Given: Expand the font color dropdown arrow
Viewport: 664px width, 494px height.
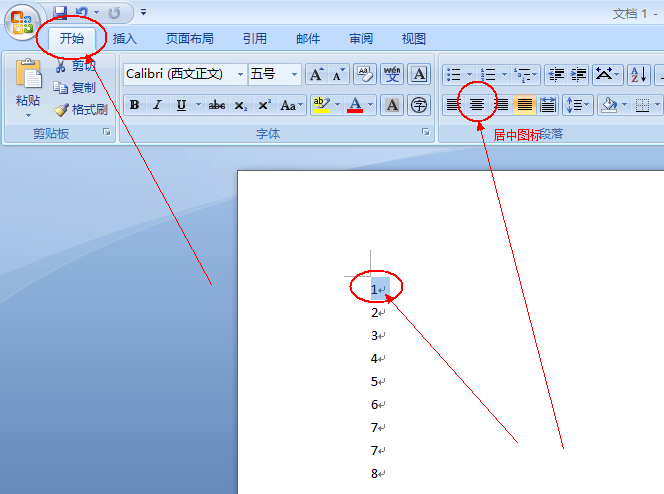Looking at the screenshot, I should pos(371,105).
